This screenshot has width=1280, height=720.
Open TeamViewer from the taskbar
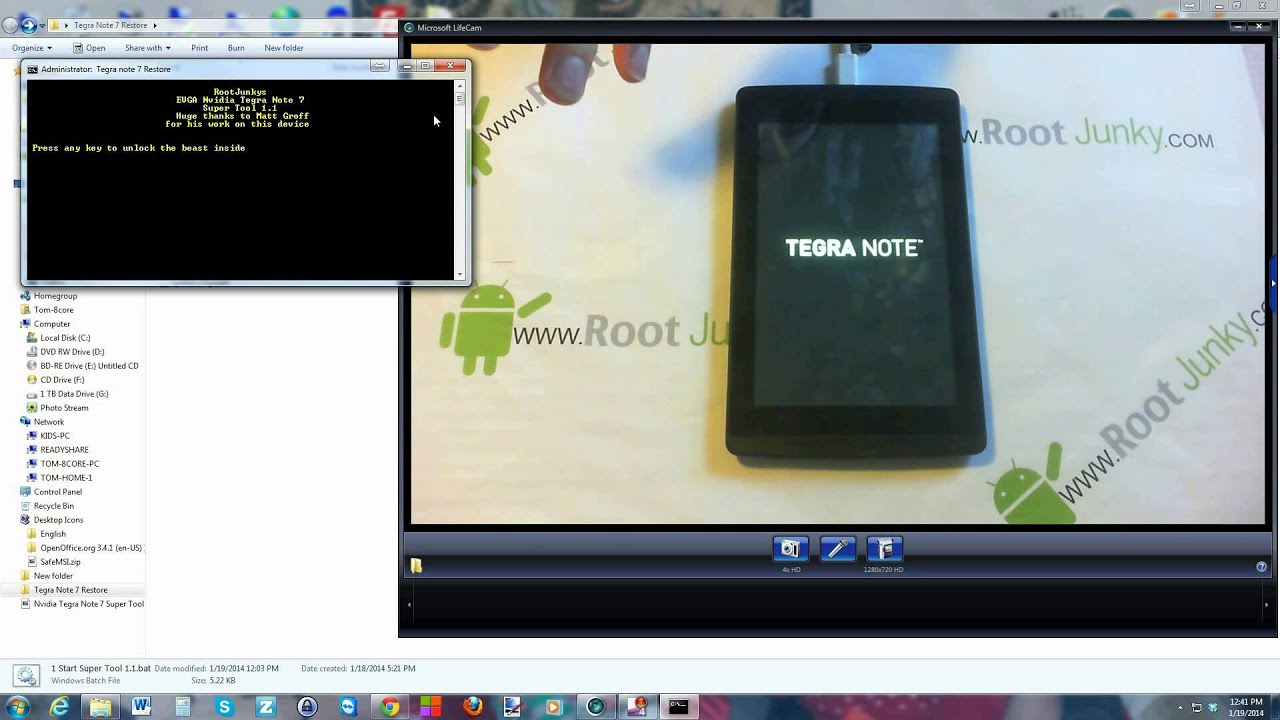[348, 707]
